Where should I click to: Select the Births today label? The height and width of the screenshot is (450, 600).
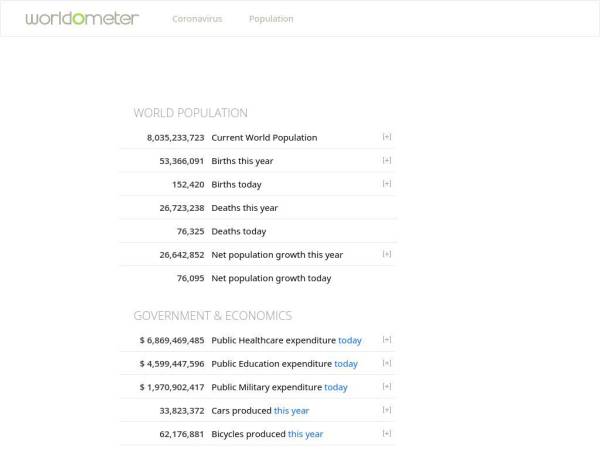pyautogui.click(x=236, y=184)
